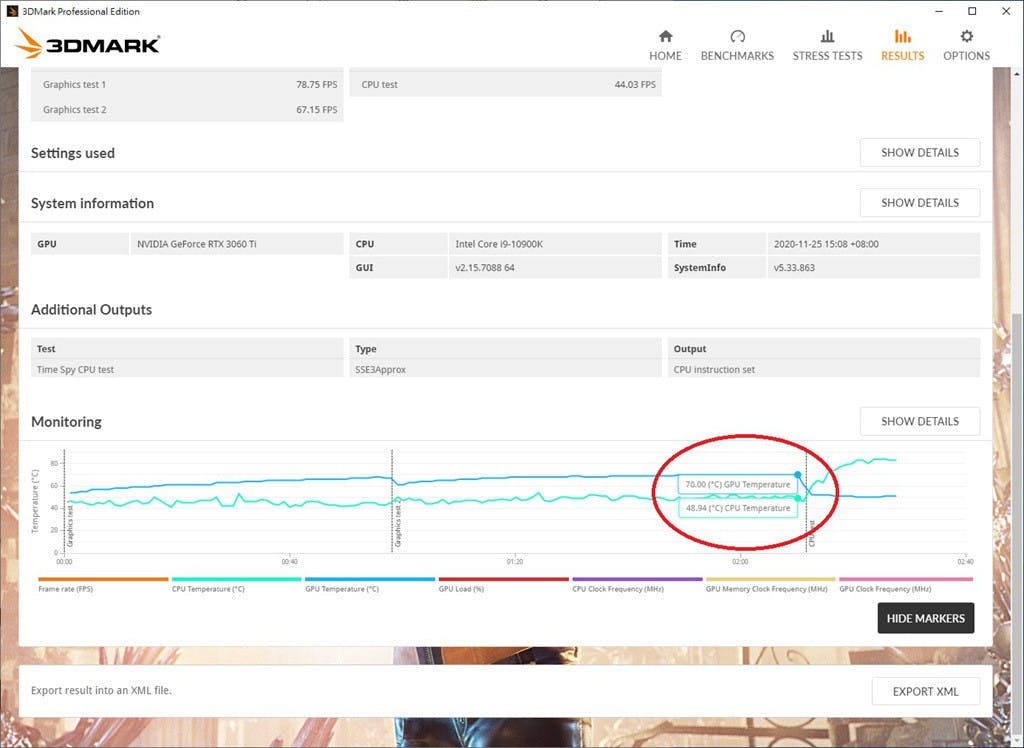This screenshot has height=748, width=1024.
Task: Click the CPU instruction set output cell
Action: click(x=824, y=369)
